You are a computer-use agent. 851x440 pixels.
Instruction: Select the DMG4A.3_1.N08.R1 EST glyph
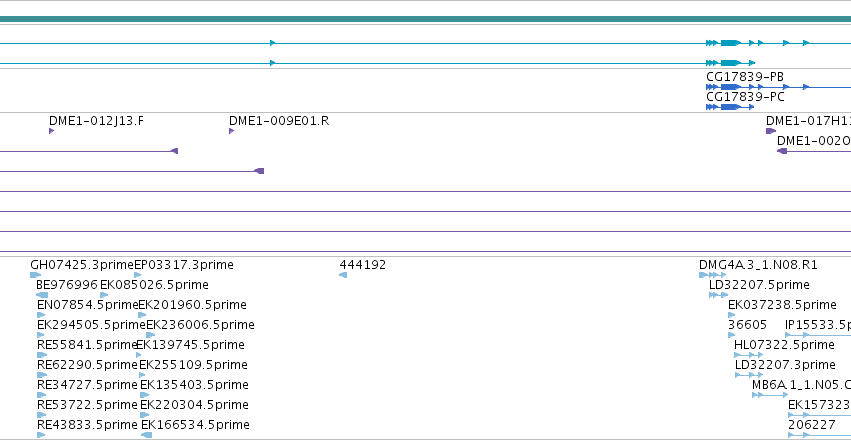(x=713, y=275)
